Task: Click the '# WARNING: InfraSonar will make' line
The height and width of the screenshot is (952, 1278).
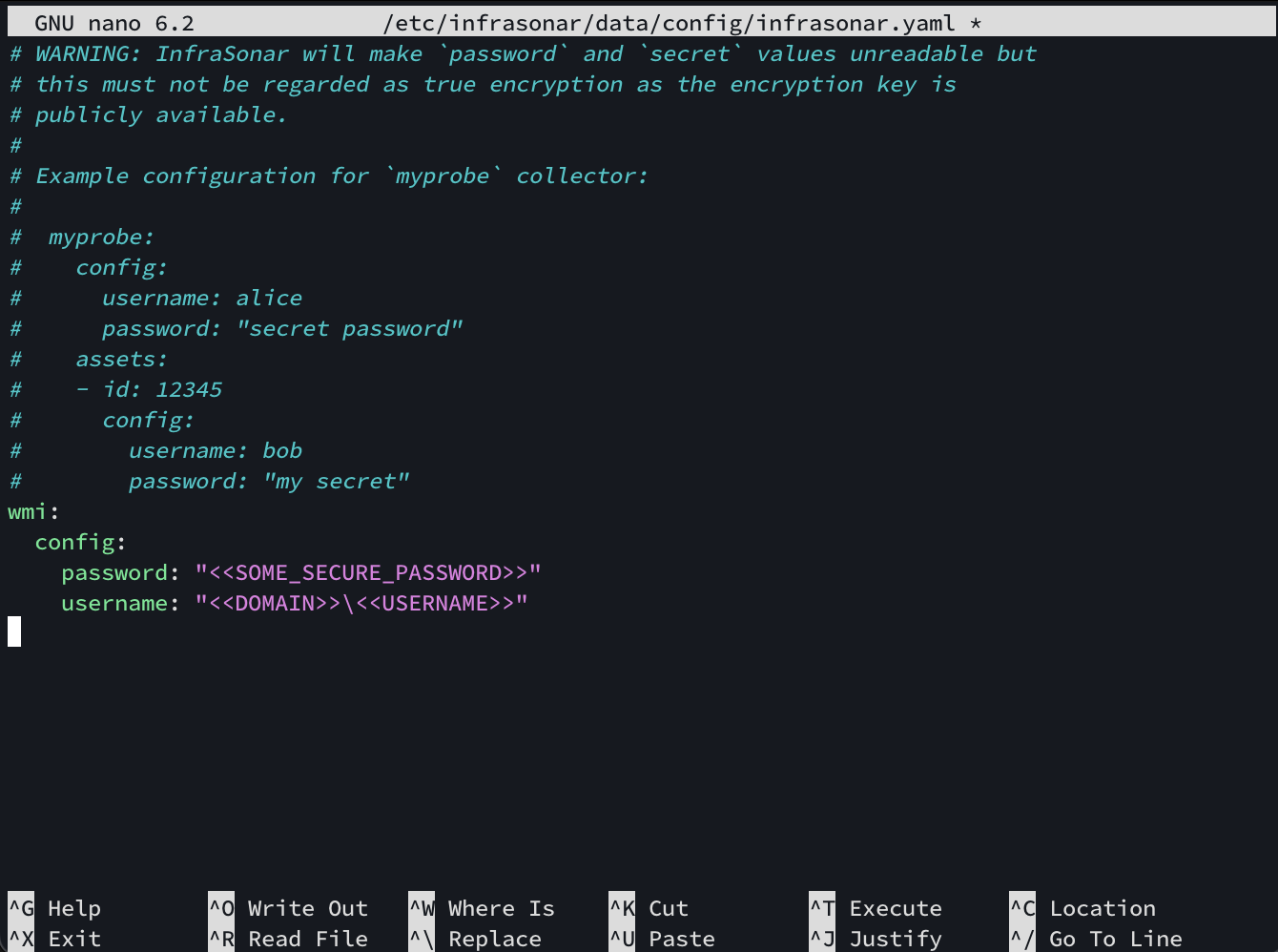Action: click(x=523, y=53)
